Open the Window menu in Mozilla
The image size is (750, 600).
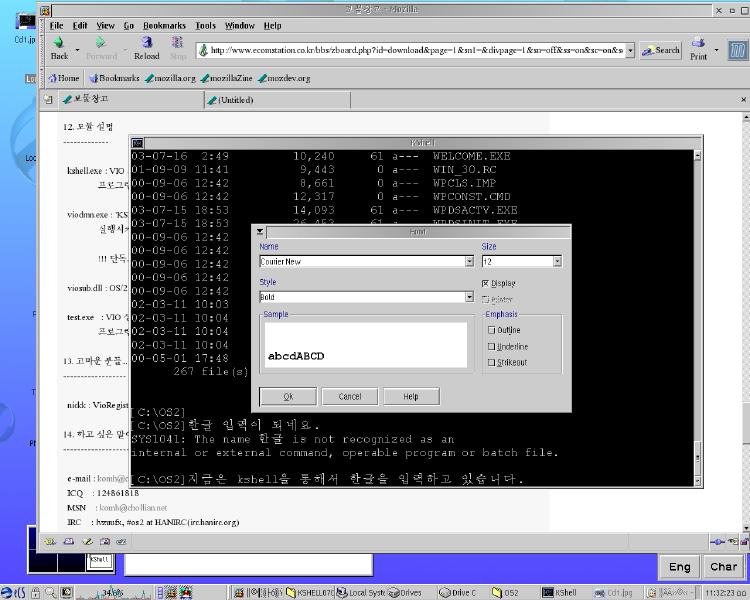[x=240, y=26]
